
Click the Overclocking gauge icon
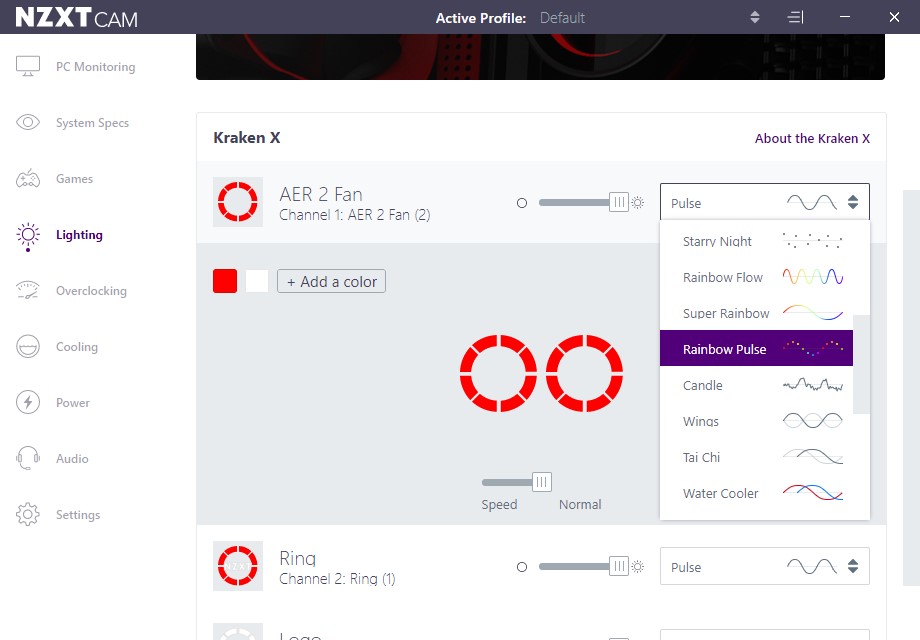click(28, 290)
